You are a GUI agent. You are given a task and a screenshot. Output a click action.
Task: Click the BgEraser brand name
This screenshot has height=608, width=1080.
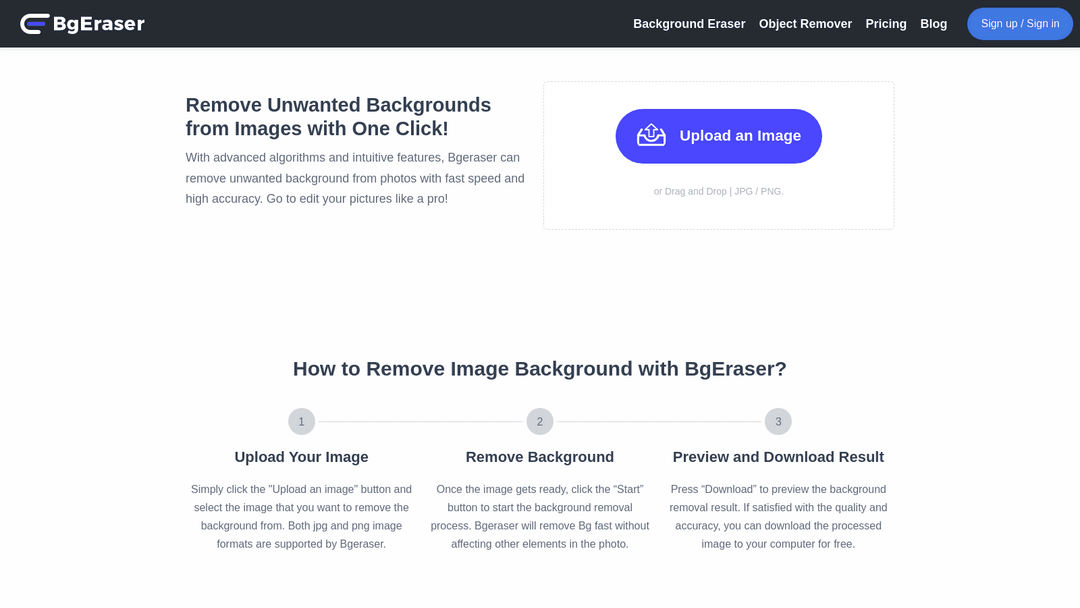98,24
